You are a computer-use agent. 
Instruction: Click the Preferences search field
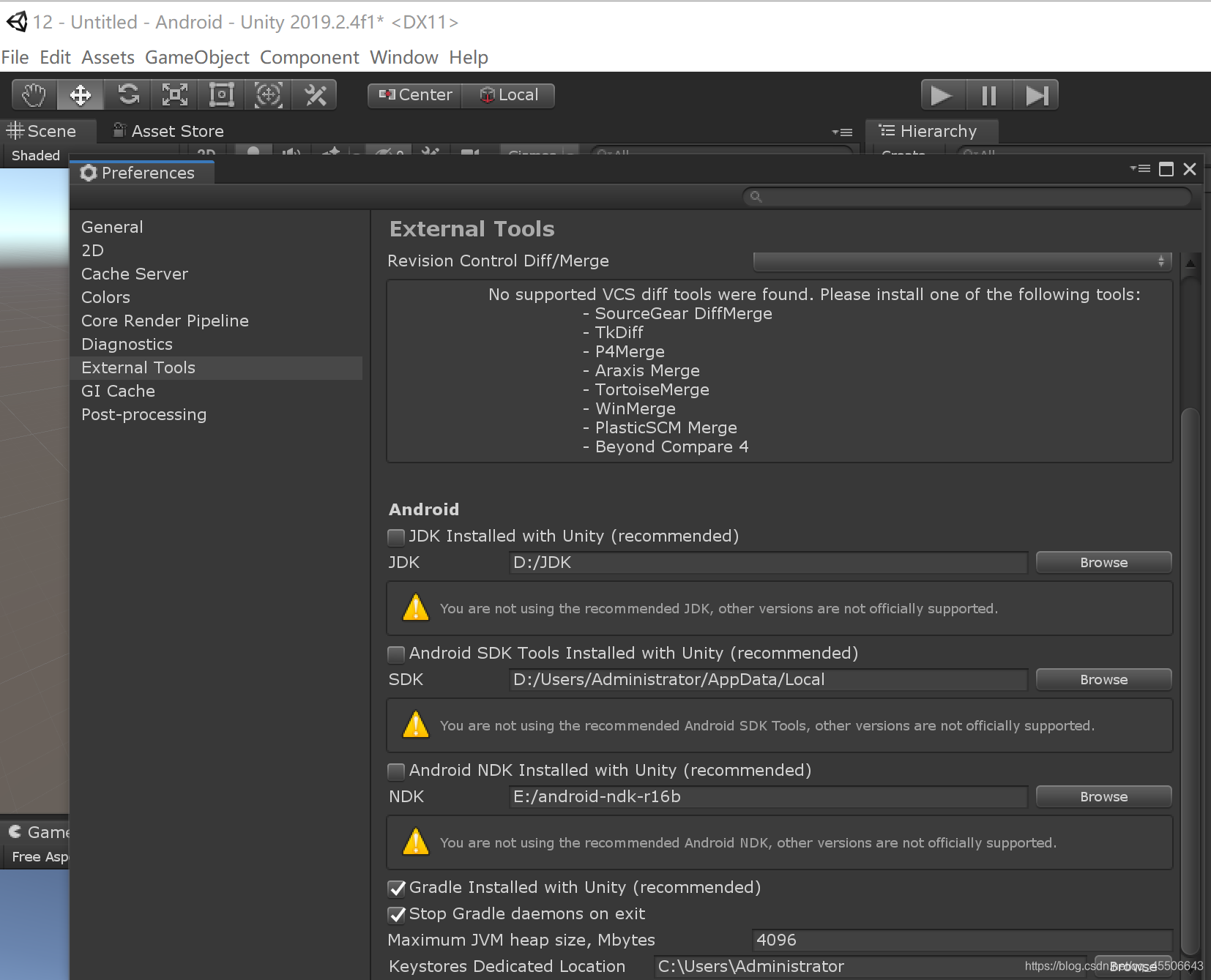point(967,197)
